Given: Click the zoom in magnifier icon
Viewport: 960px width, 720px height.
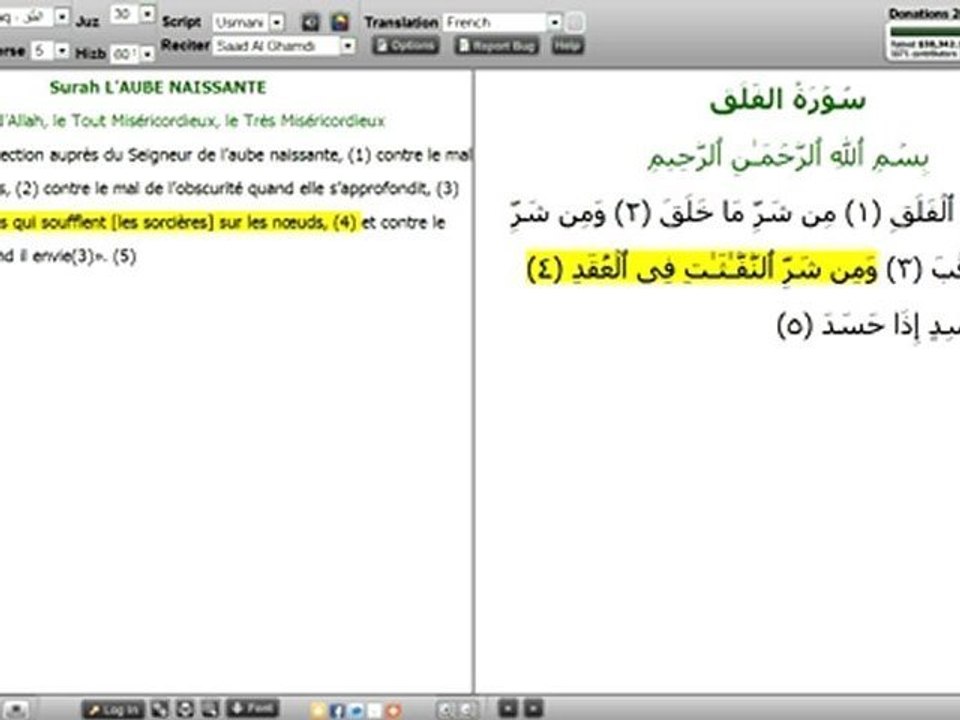Looking at the screenshot, I should click(446, 710).
